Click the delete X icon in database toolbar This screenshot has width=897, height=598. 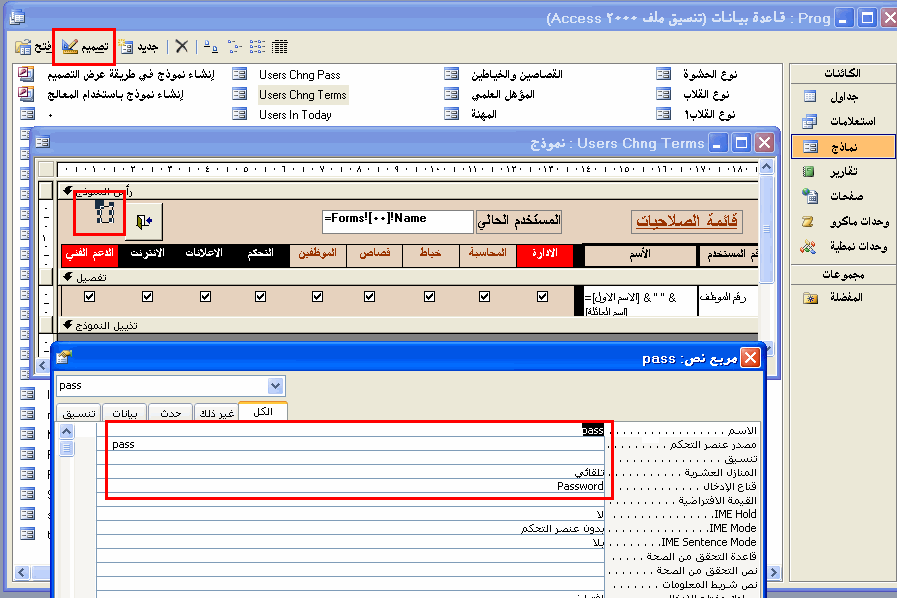(182, 46)
